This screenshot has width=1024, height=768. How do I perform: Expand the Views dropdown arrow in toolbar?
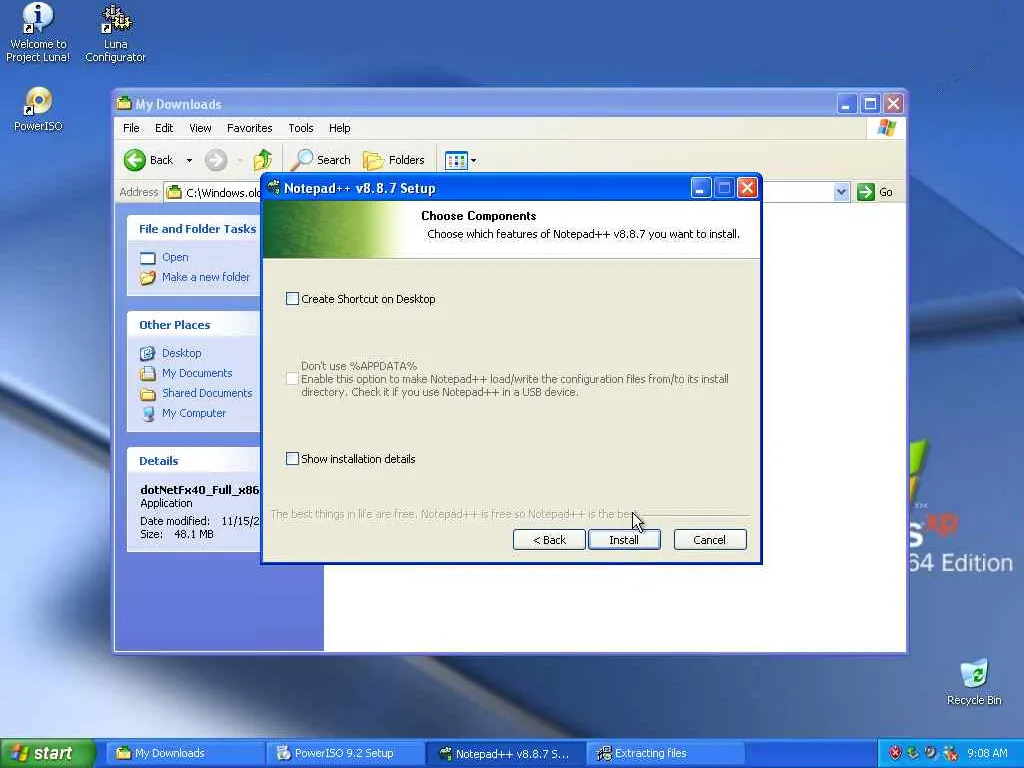(473, 160)
